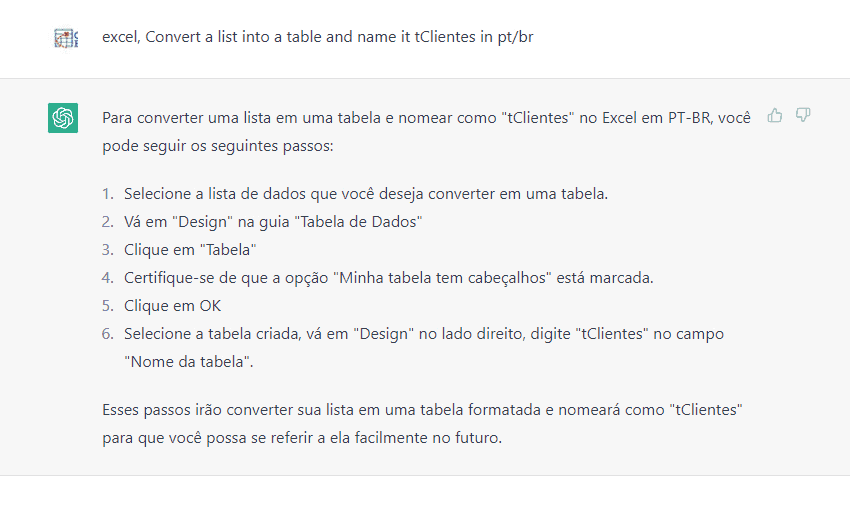850x508 pixels.
Task: Click the thumbs down feedback icon
Action: coord(803,115)
